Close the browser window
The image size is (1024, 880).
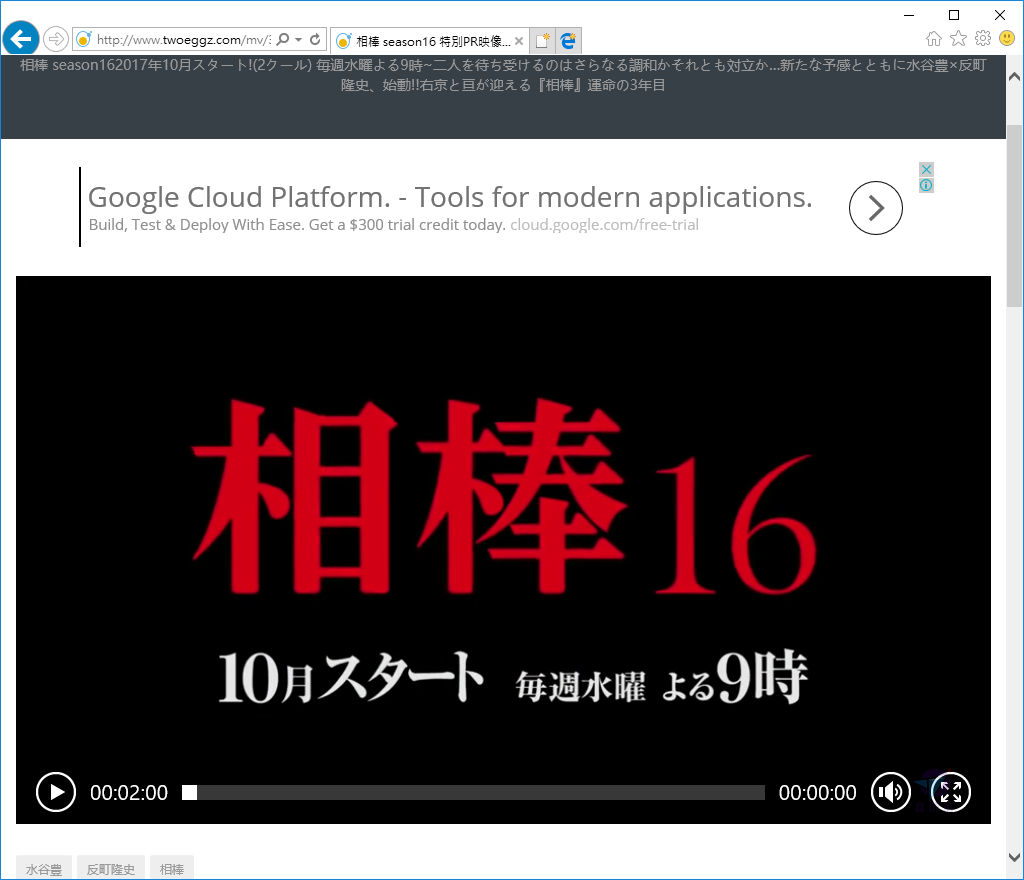pos(1000,15)
